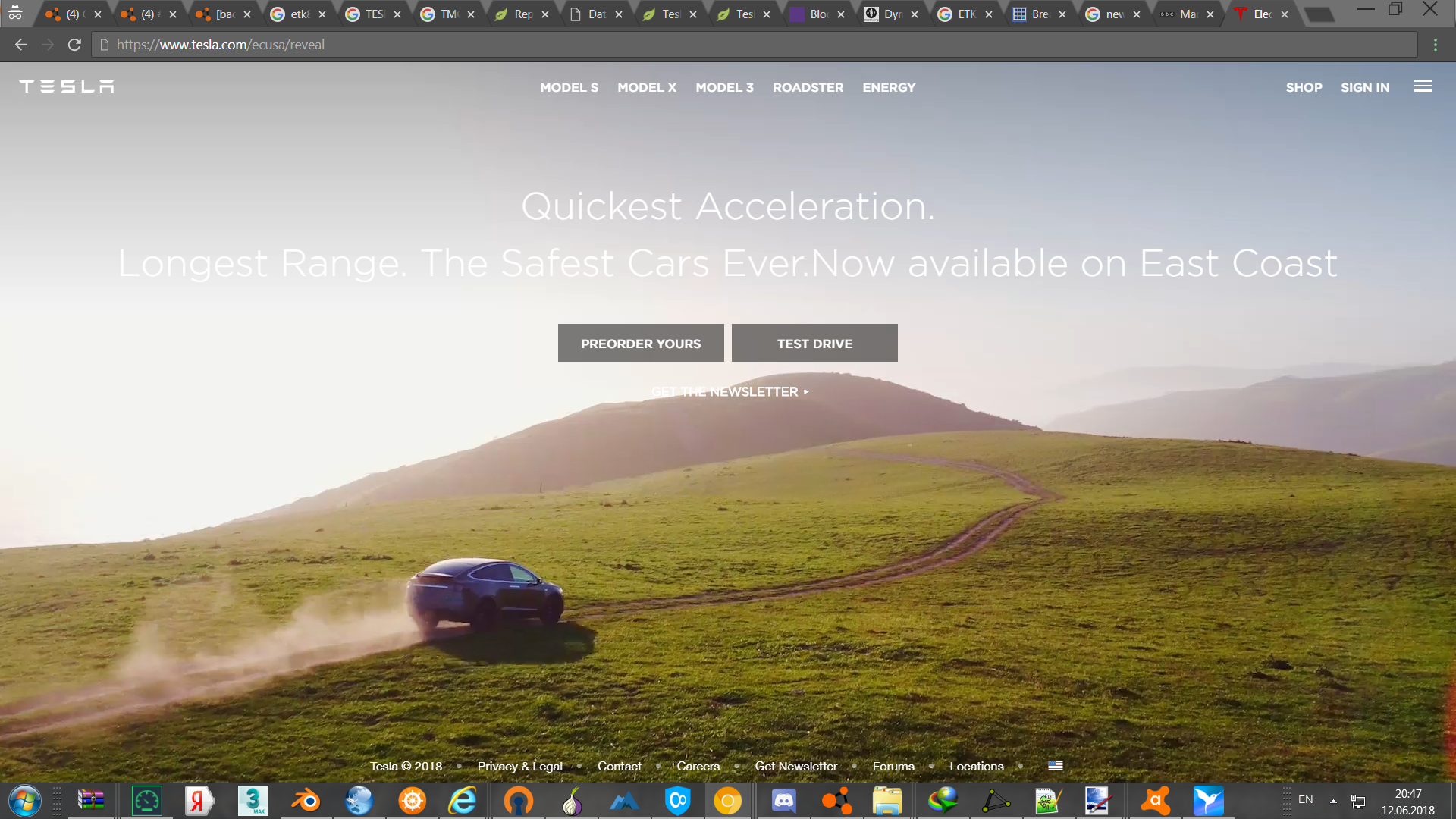Focus the tesla.com/ecusa/reveal address bar
The height and width of the screenshot is (819, 1456).
click(x=754, y=45)
